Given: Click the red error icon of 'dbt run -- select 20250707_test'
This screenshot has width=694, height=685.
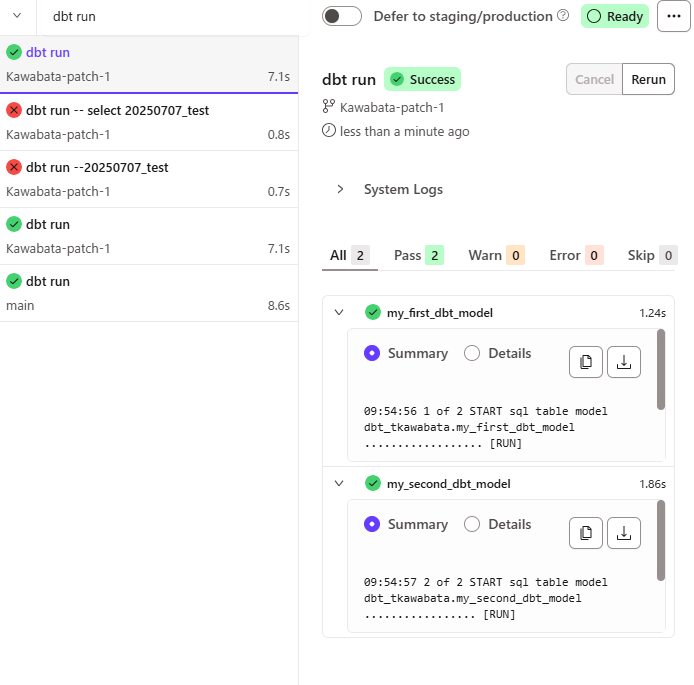Looking at the screenshot, I should tap(14, 110).
